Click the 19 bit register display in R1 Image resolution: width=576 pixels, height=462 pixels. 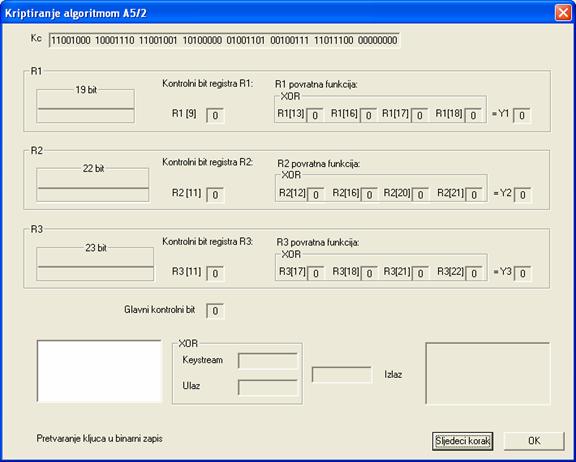pyautogui.click(x=86, y=106)
